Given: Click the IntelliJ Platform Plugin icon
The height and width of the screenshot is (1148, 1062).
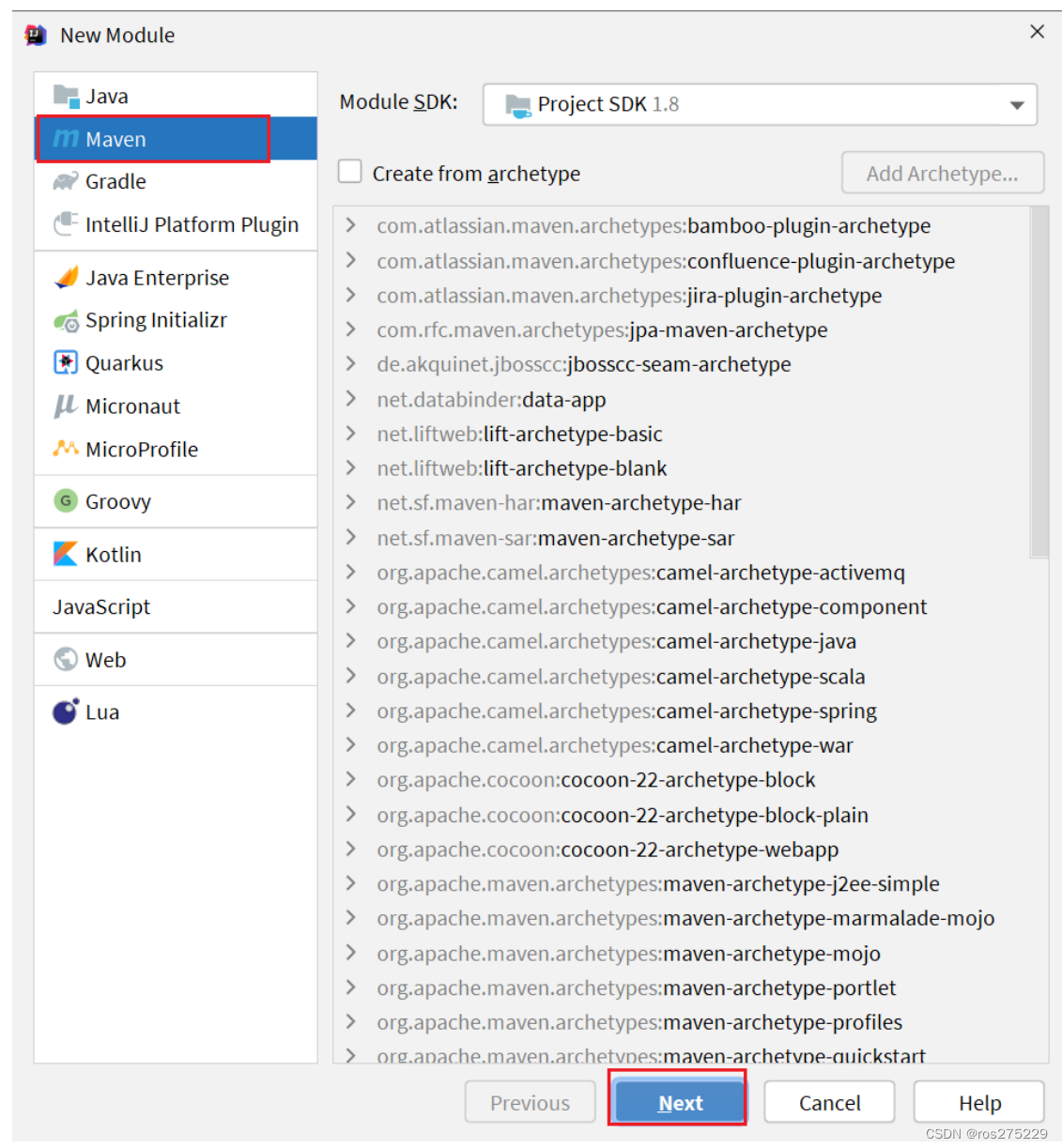Looking at the screenshot, I should pyautogui.click(x=66, y=224).
